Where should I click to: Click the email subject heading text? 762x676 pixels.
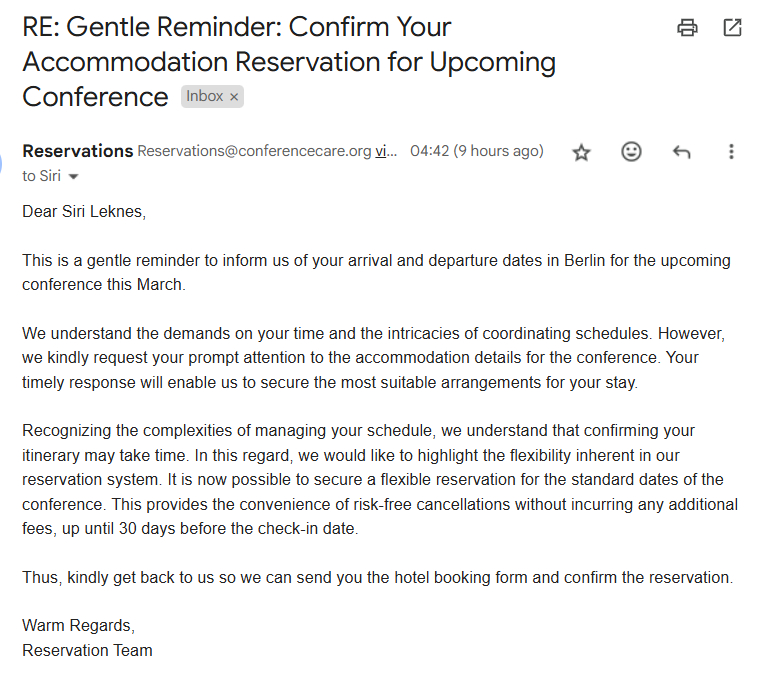[288, 61]
